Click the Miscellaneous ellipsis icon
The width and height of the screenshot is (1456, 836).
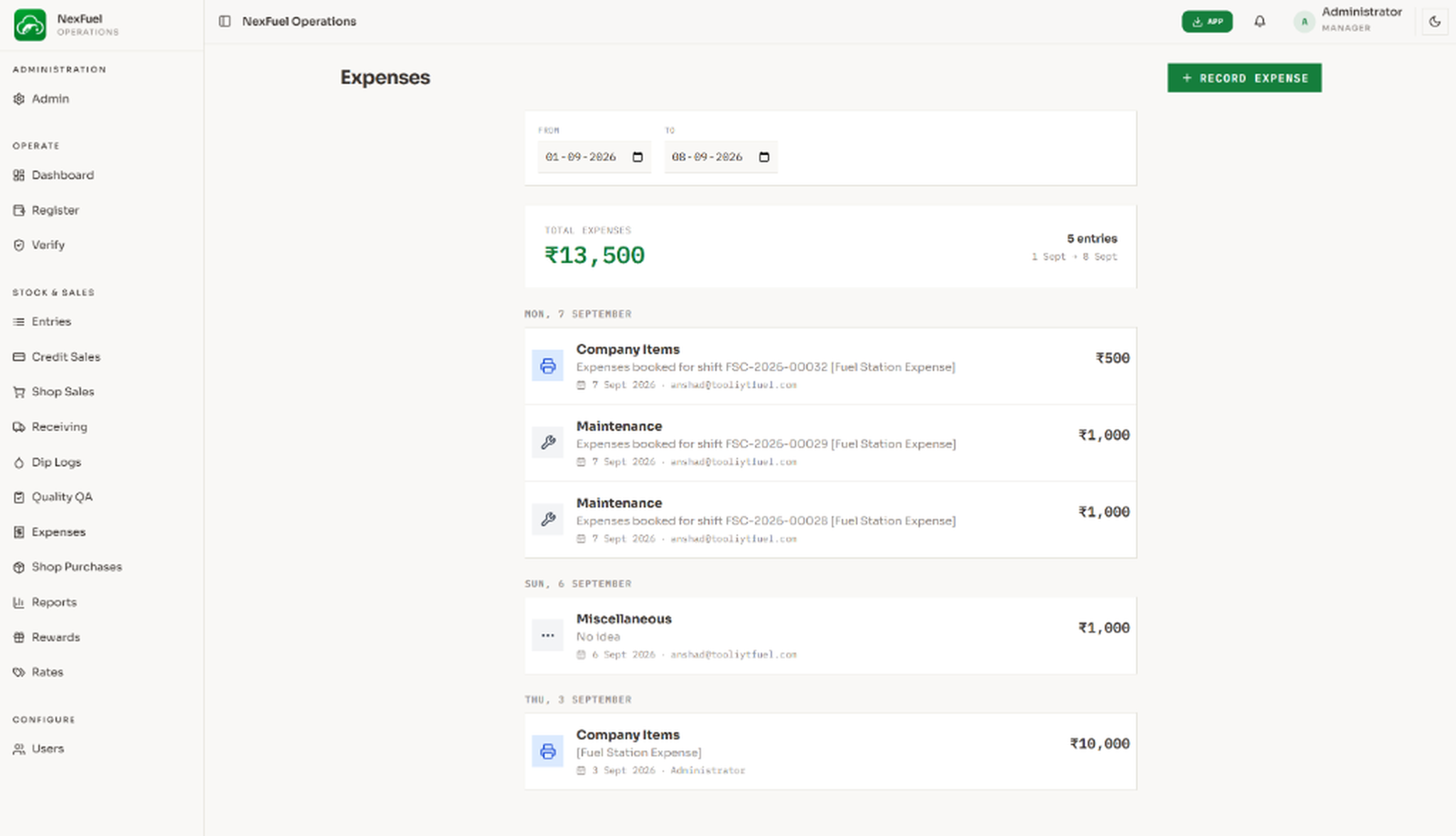tap(547, 636)
